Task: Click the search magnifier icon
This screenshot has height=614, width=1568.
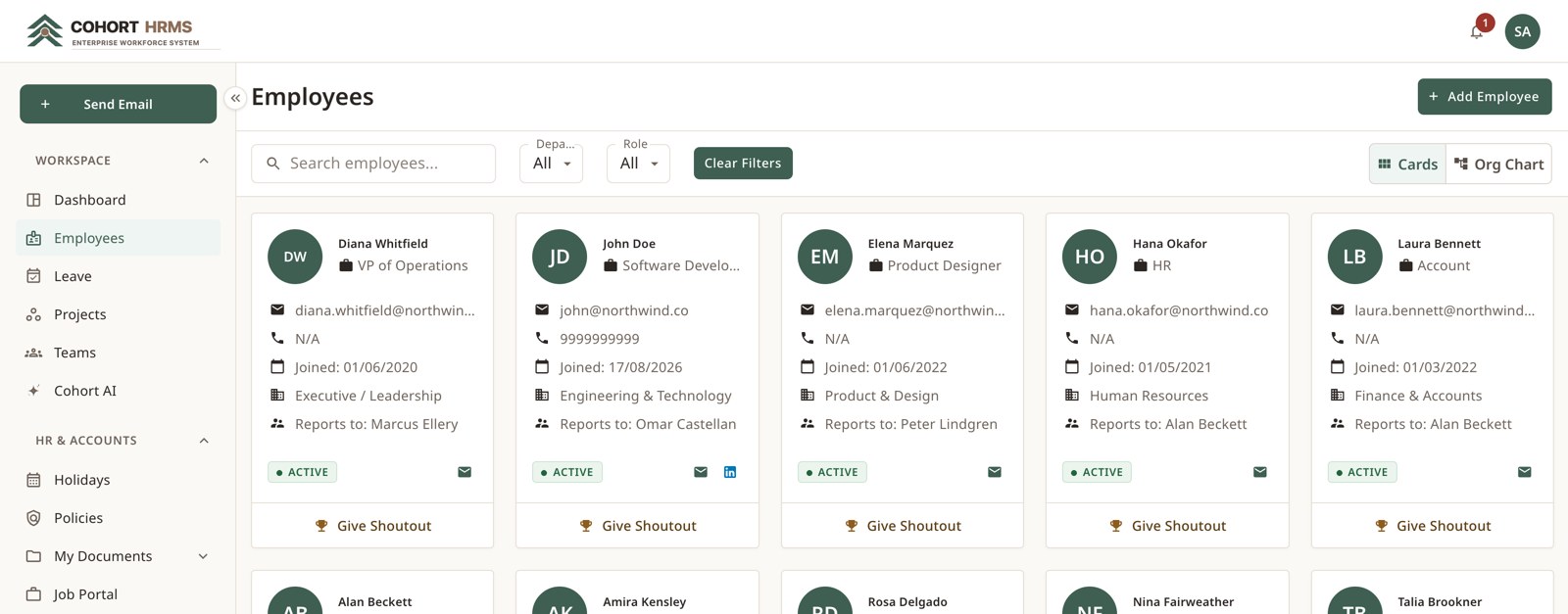Action: (273, 164)
